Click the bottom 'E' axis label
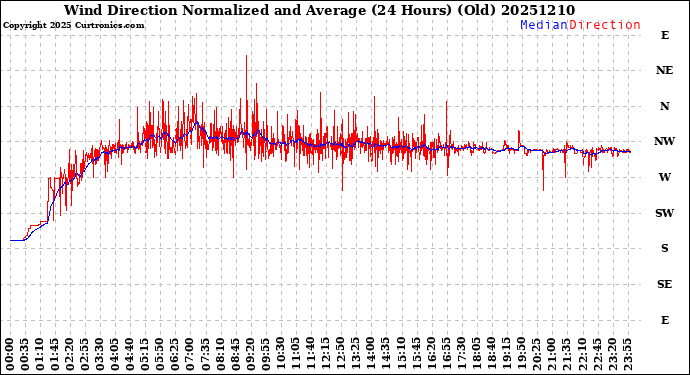Viewport: 690px width, 375px height. click(x=665, y=320)
